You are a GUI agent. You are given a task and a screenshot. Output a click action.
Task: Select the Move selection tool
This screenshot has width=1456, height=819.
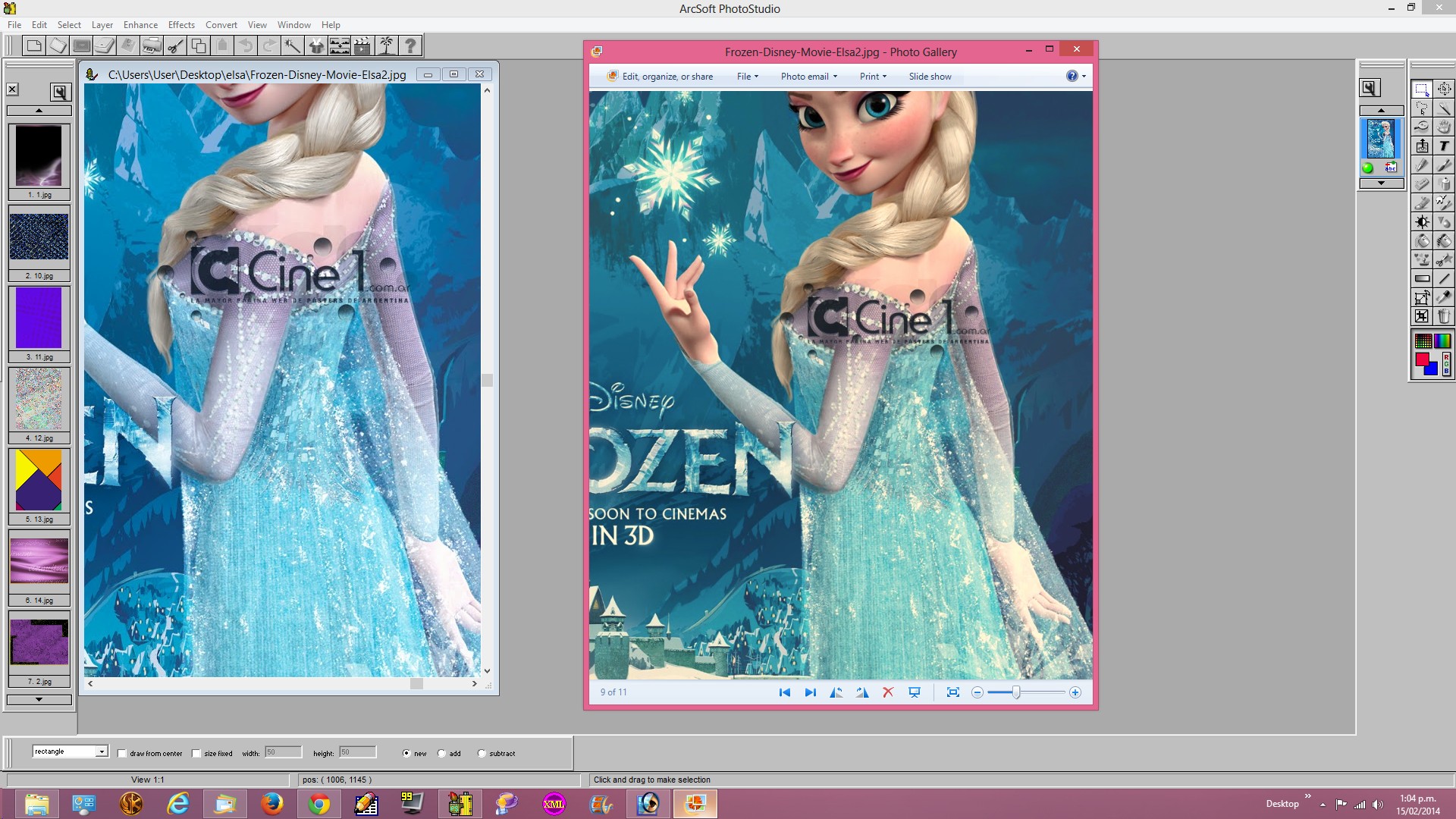click(1444, 89)
